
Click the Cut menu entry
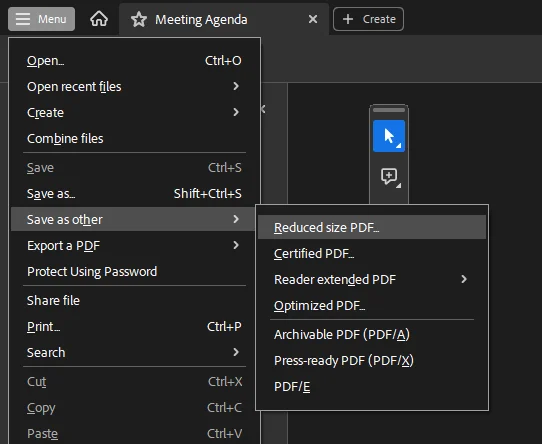tap(134, 381)
